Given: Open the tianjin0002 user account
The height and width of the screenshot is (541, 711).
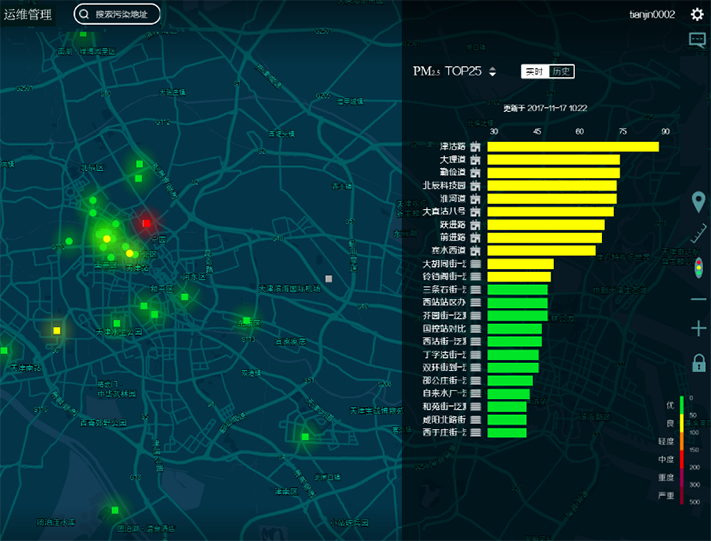Looking at the screenshot, I should click(652, 15).
